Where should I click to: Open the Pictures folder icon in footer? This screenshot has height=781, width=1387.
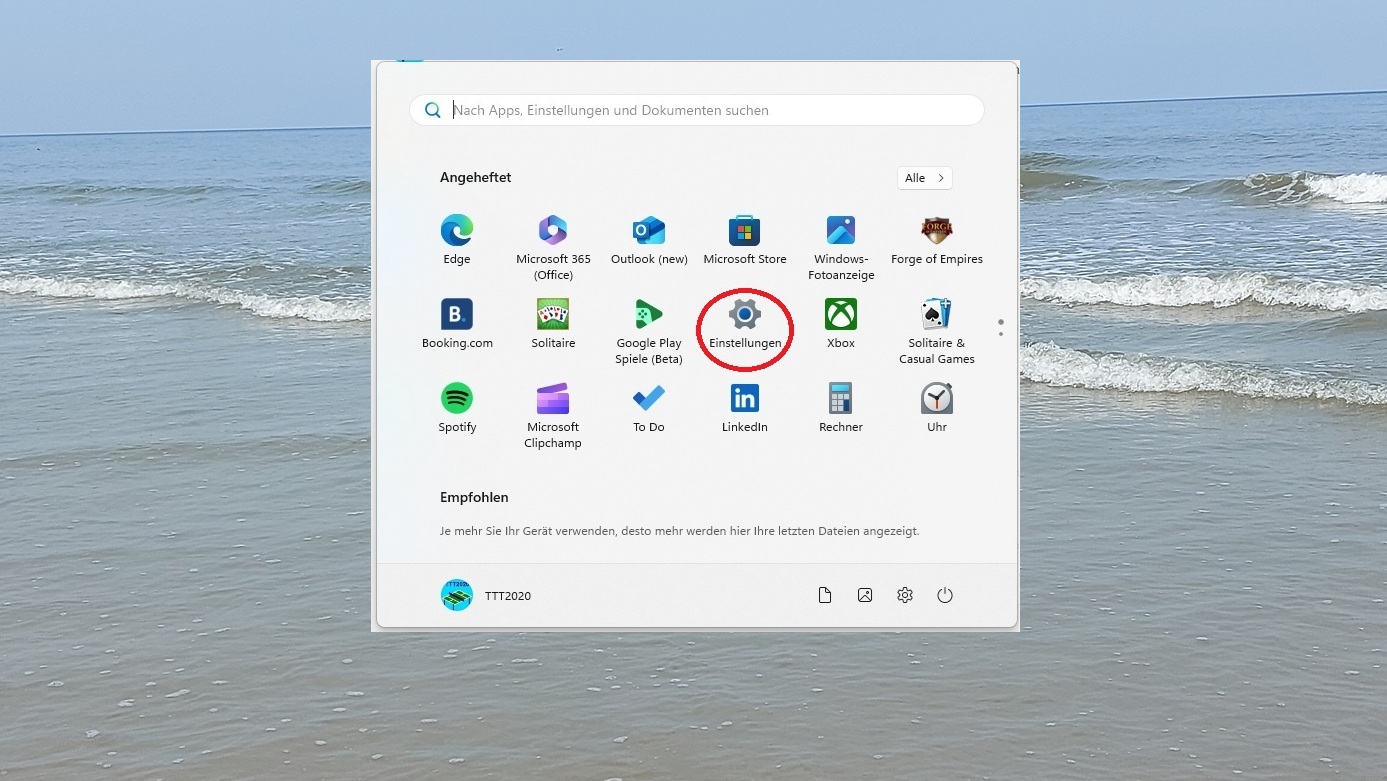(865, 595)
